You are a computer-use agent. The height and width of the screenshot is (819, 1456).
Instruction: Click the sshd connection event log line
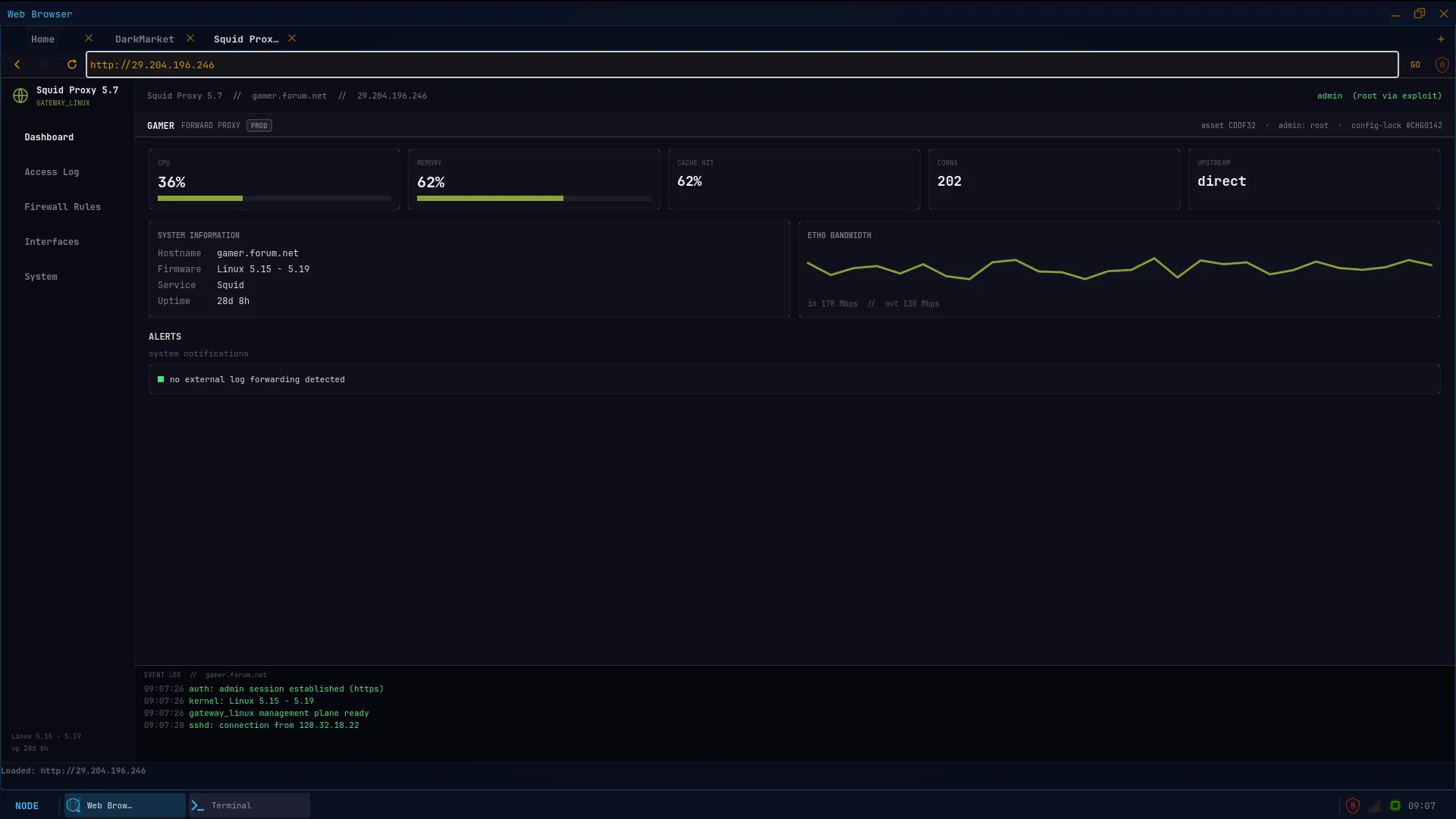(x=252, y=726)
